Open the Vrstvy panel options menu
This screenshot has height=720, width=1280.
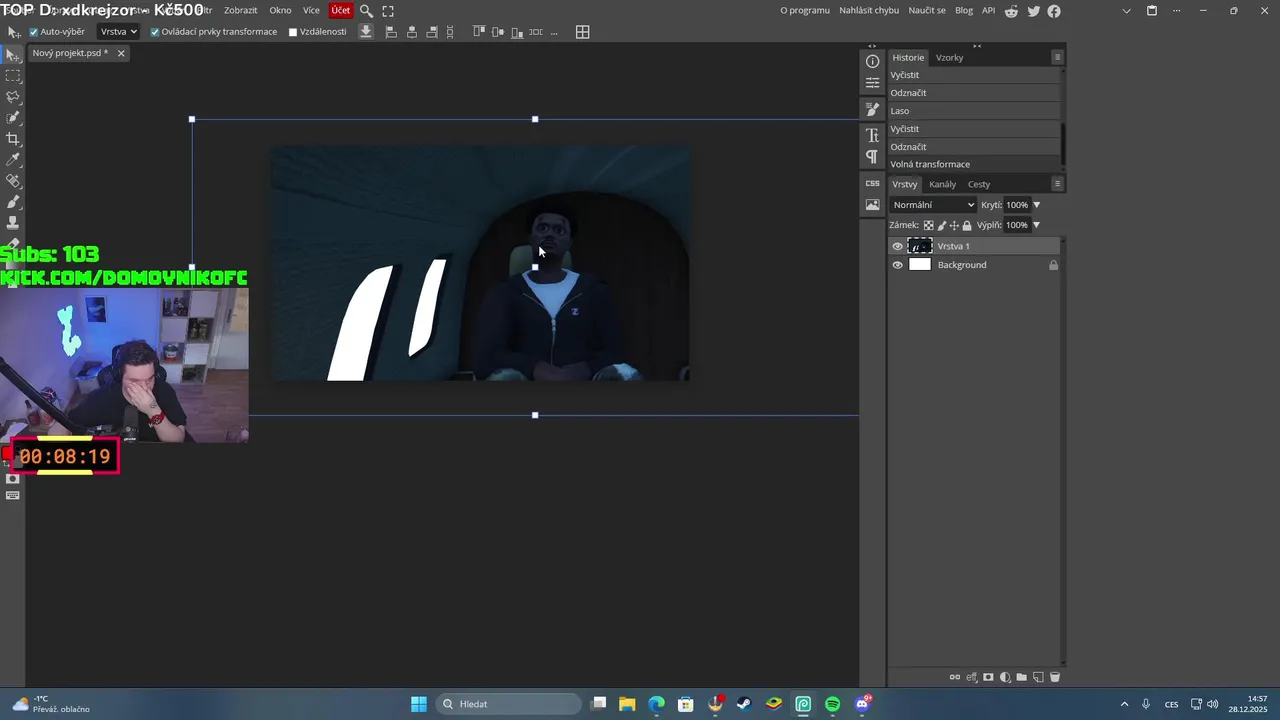pos(1057,184)
